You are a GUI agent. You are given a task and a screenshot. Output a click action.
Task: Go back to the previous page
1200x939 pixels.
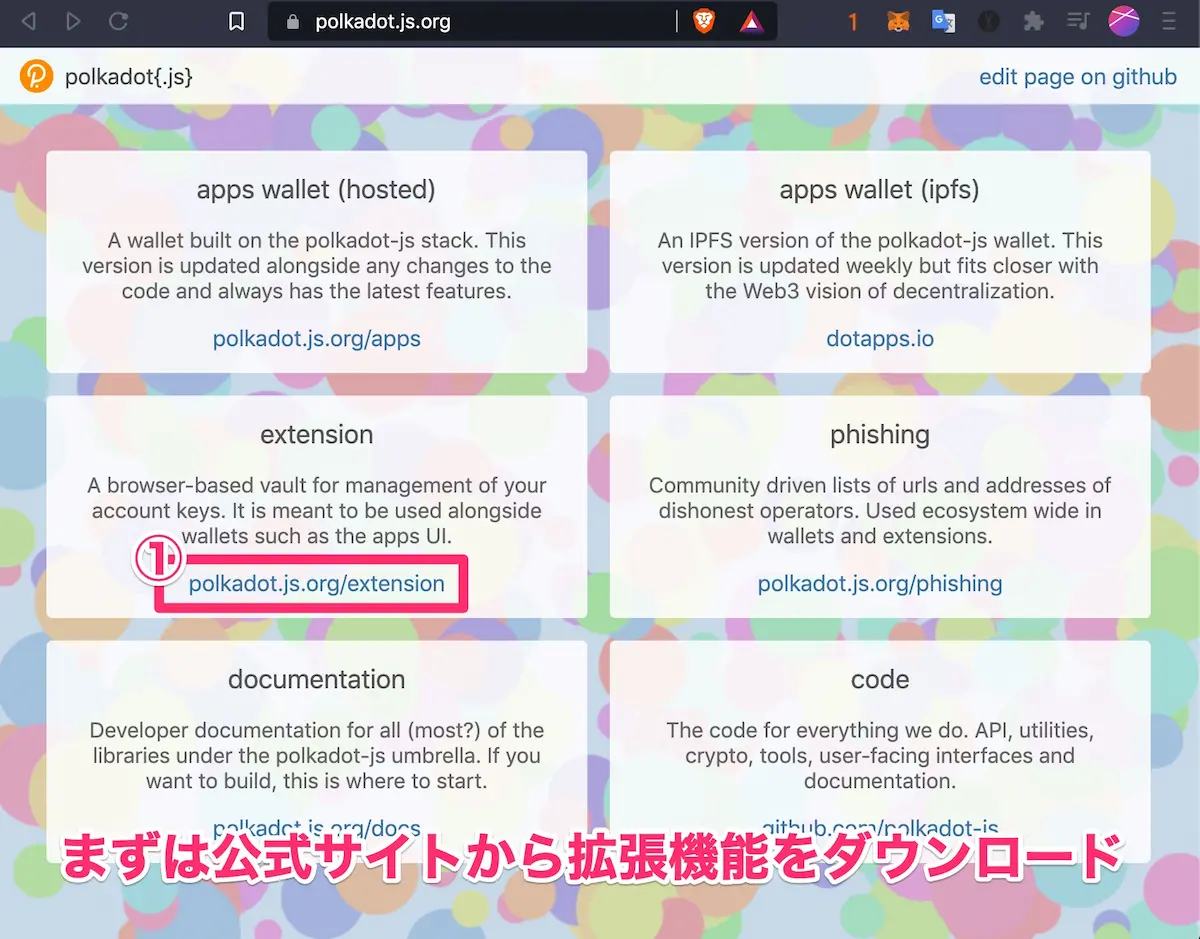(x=29, y=21)
